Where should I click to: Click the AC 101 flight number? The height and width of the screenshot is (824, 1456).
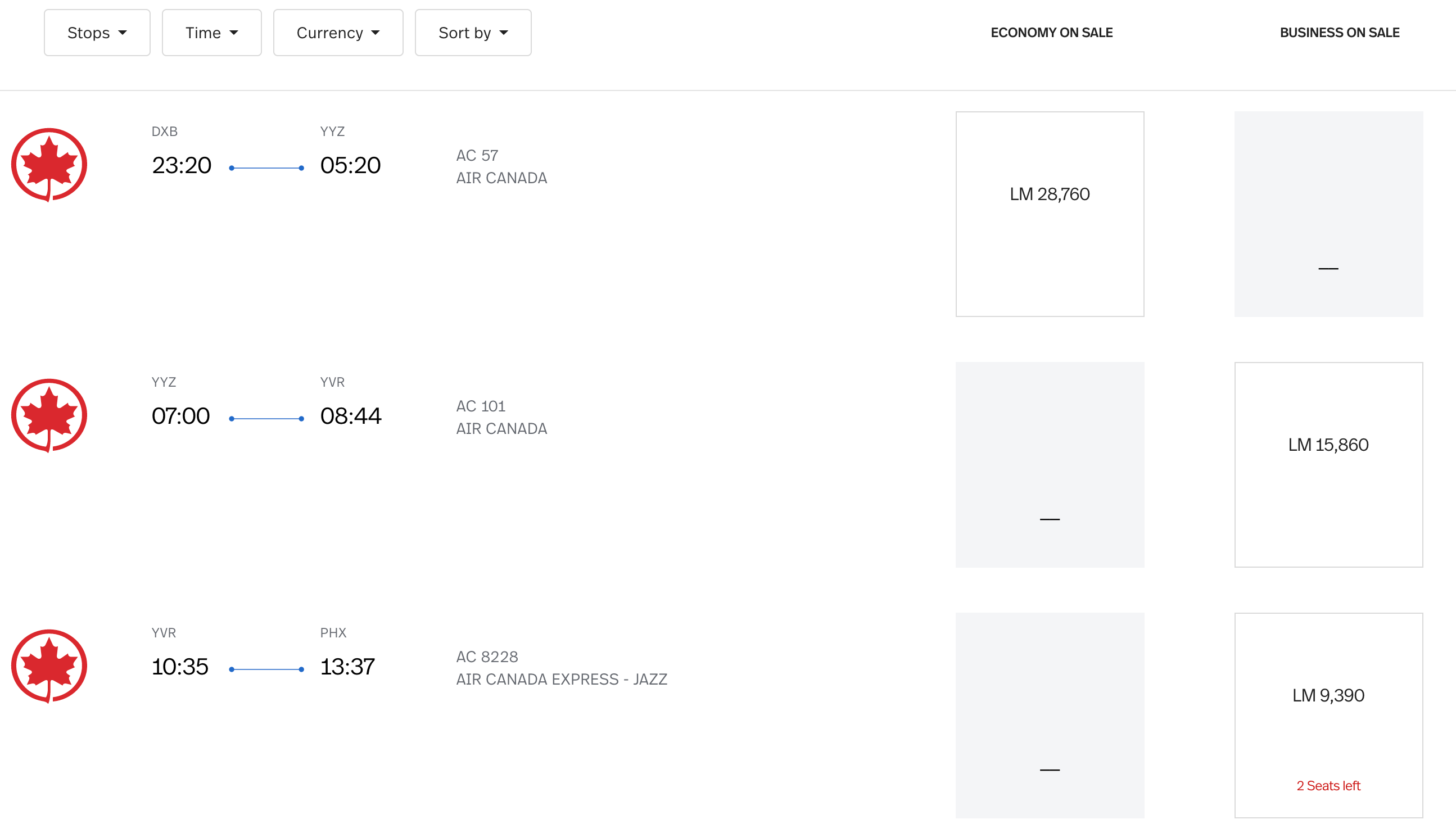(x=481, y=406)
